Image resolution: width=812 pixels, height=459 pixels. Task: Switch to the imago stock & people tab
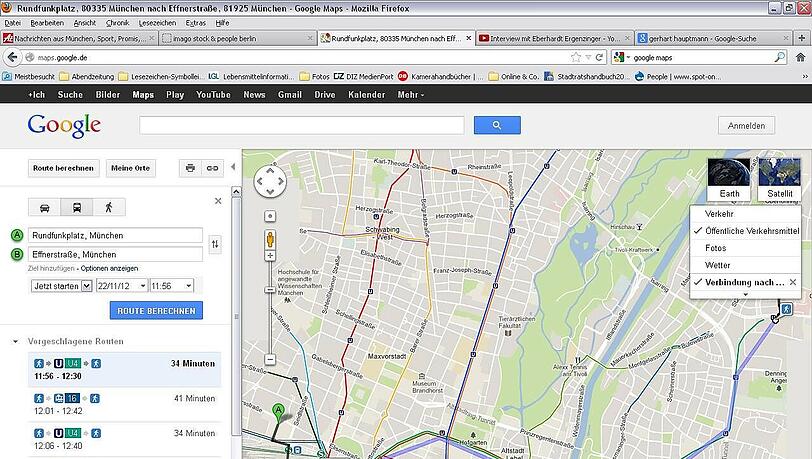pyautogui.click(x=237, y=38)
